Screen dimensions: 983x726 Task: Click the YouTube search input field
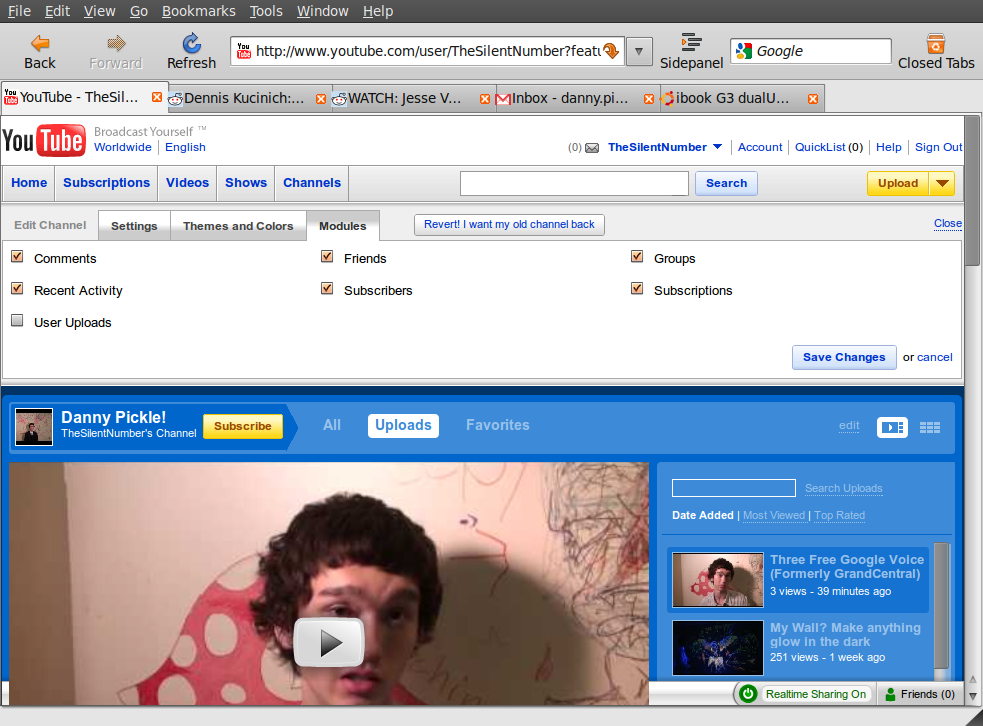click(574, 184)
